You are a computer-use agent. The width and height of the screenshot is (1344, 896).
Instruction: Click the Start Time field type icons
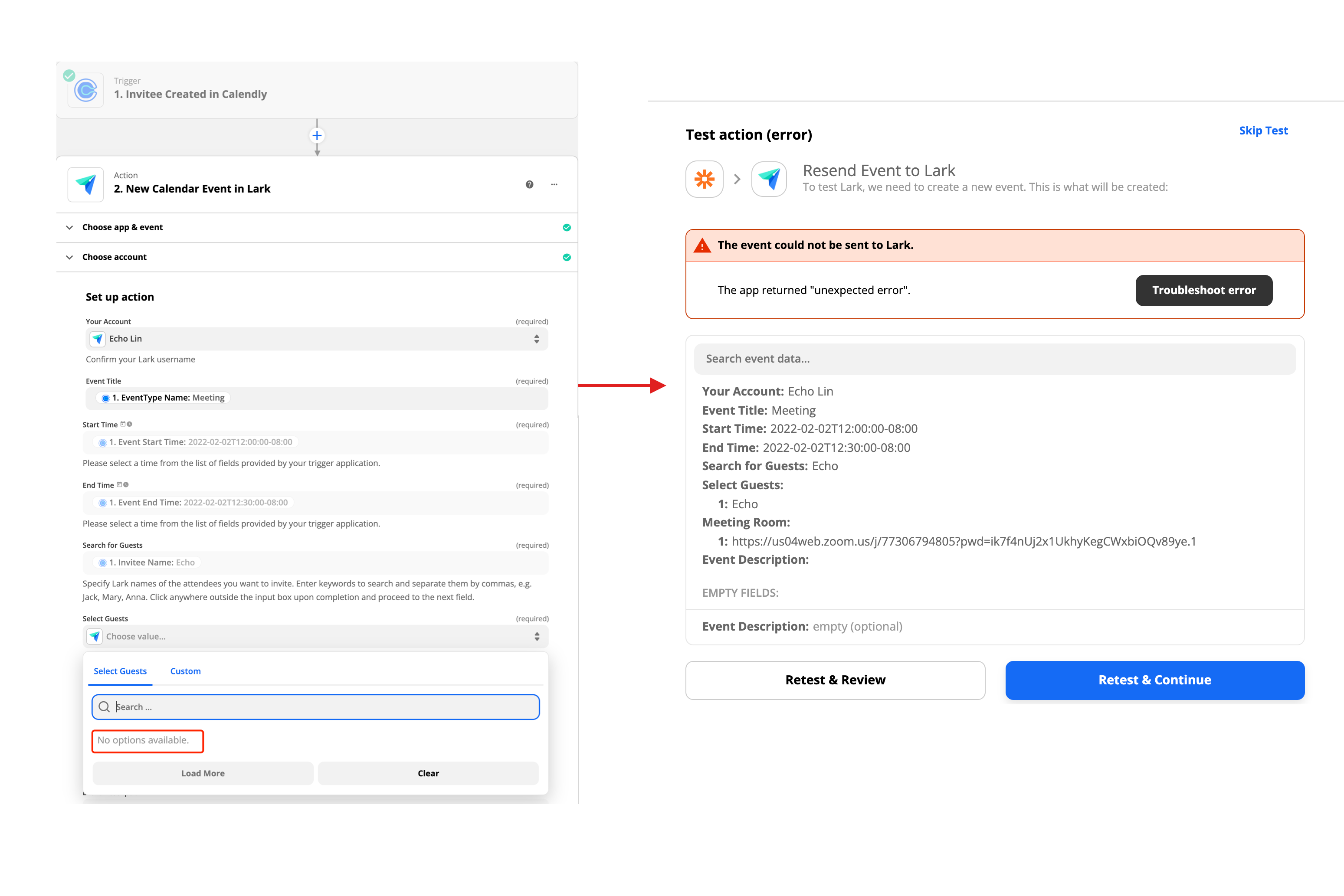126,424
